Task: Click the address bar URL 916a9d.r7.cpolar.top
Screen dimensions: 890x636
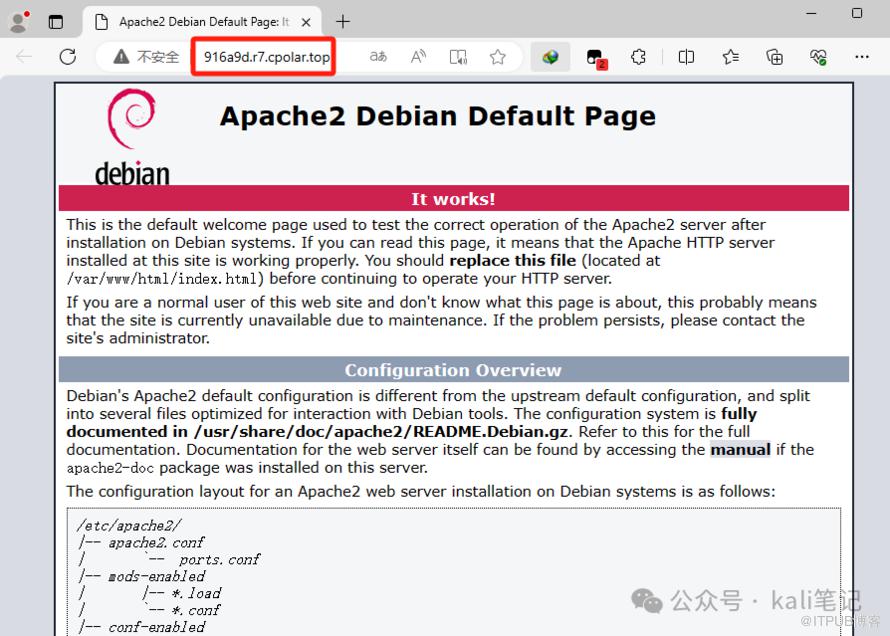Action: [266, 57]
